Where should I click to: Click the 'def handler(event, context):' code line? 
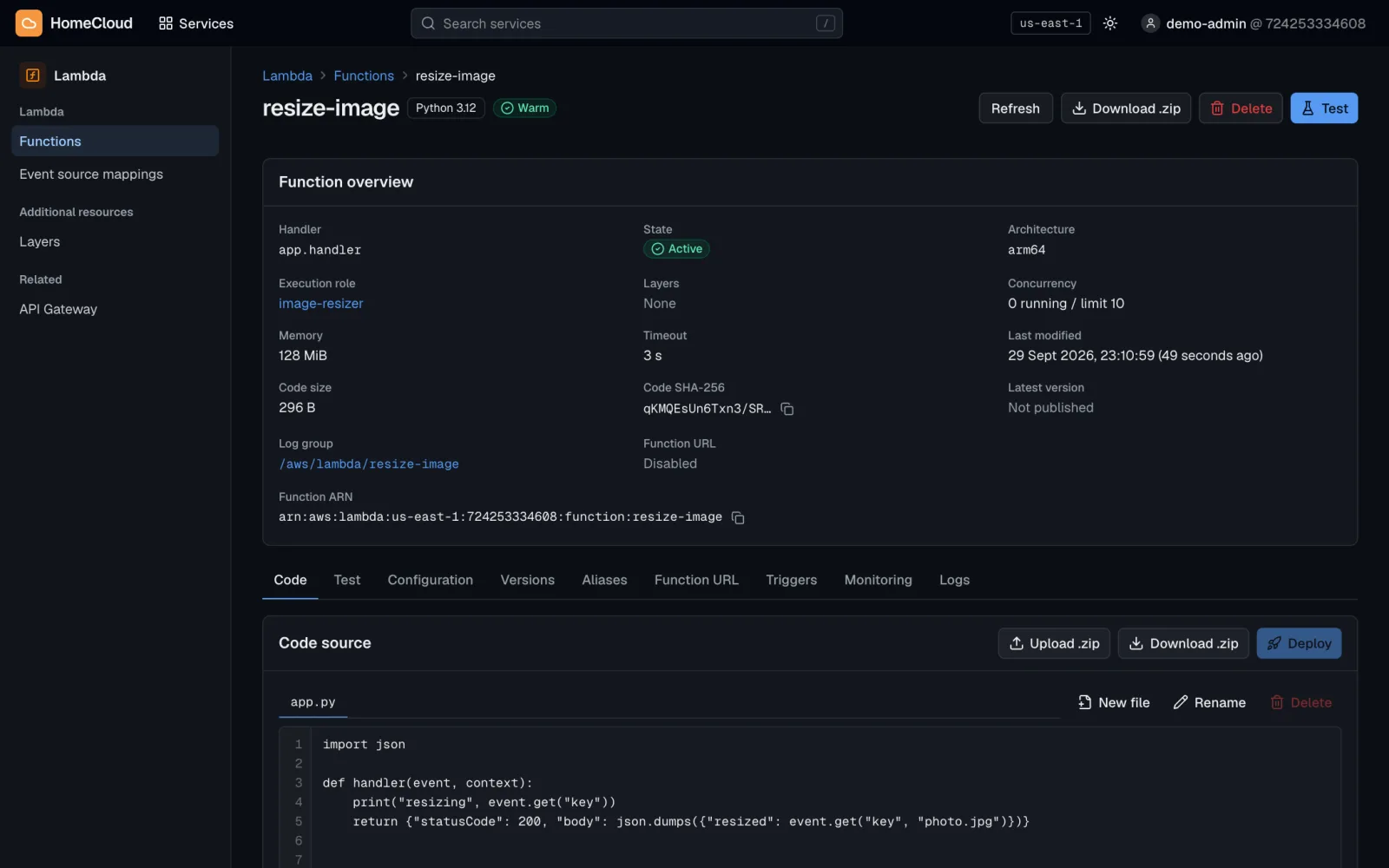[428, 783]
